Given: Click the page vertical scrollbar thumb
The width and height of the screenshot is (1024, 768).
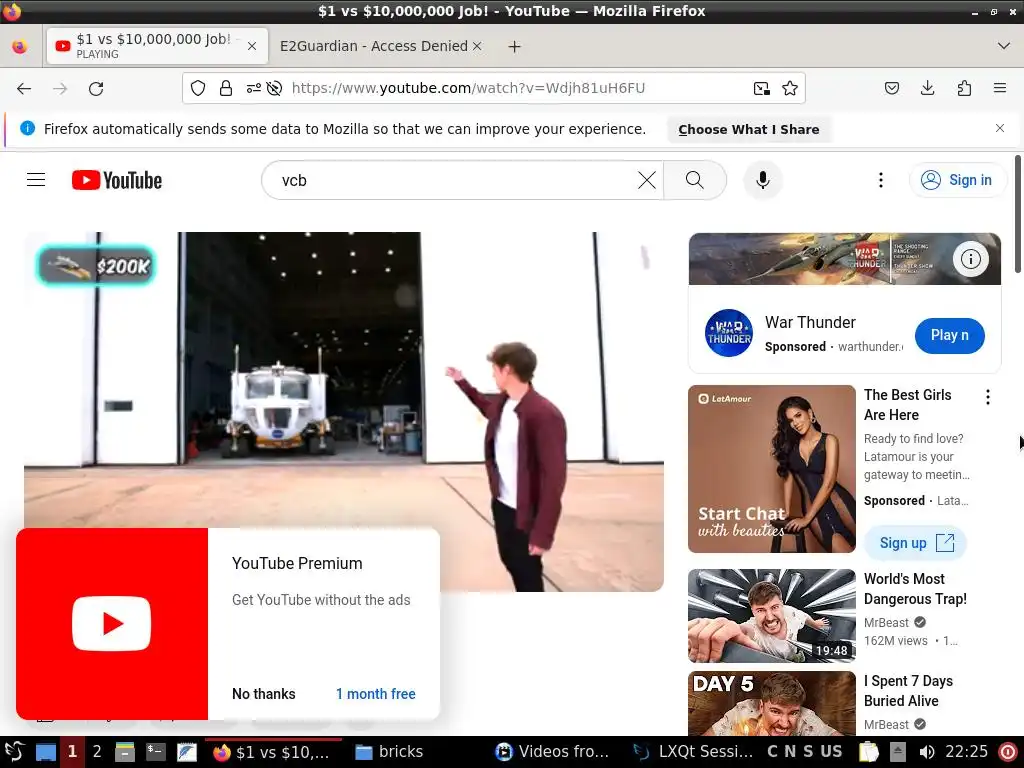Looking at the screenshot, I should tap(1017, 214).
